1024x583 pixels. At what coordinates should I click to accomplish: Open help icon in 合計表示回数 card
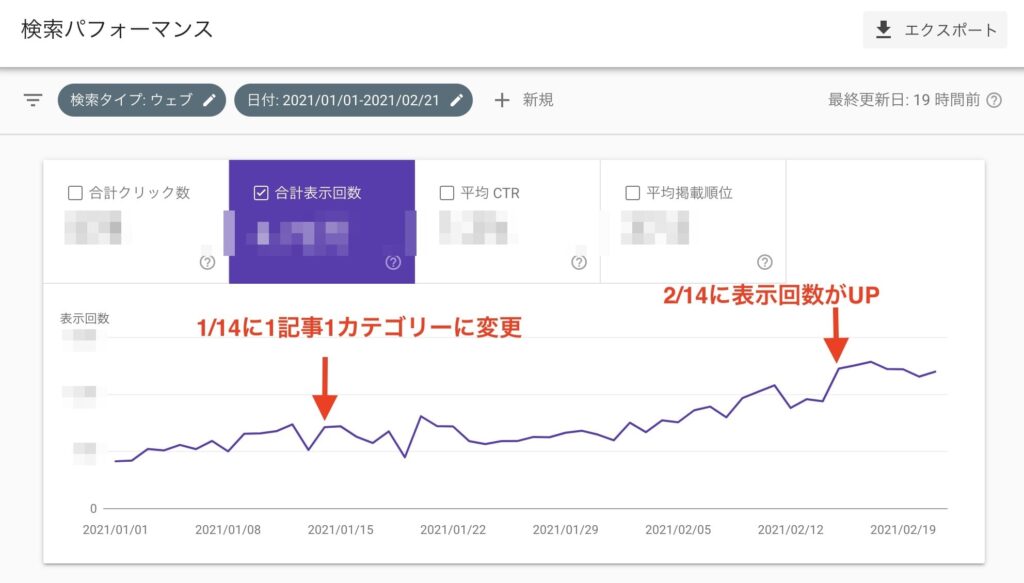point(393,262)
